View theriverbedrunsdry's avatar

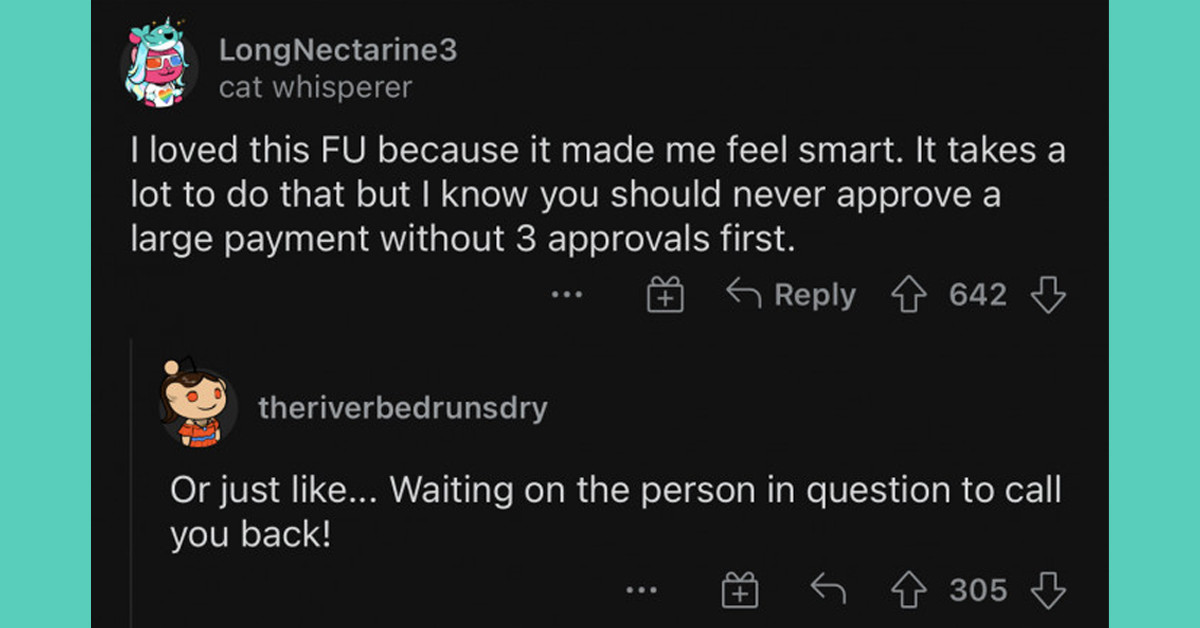197,404
